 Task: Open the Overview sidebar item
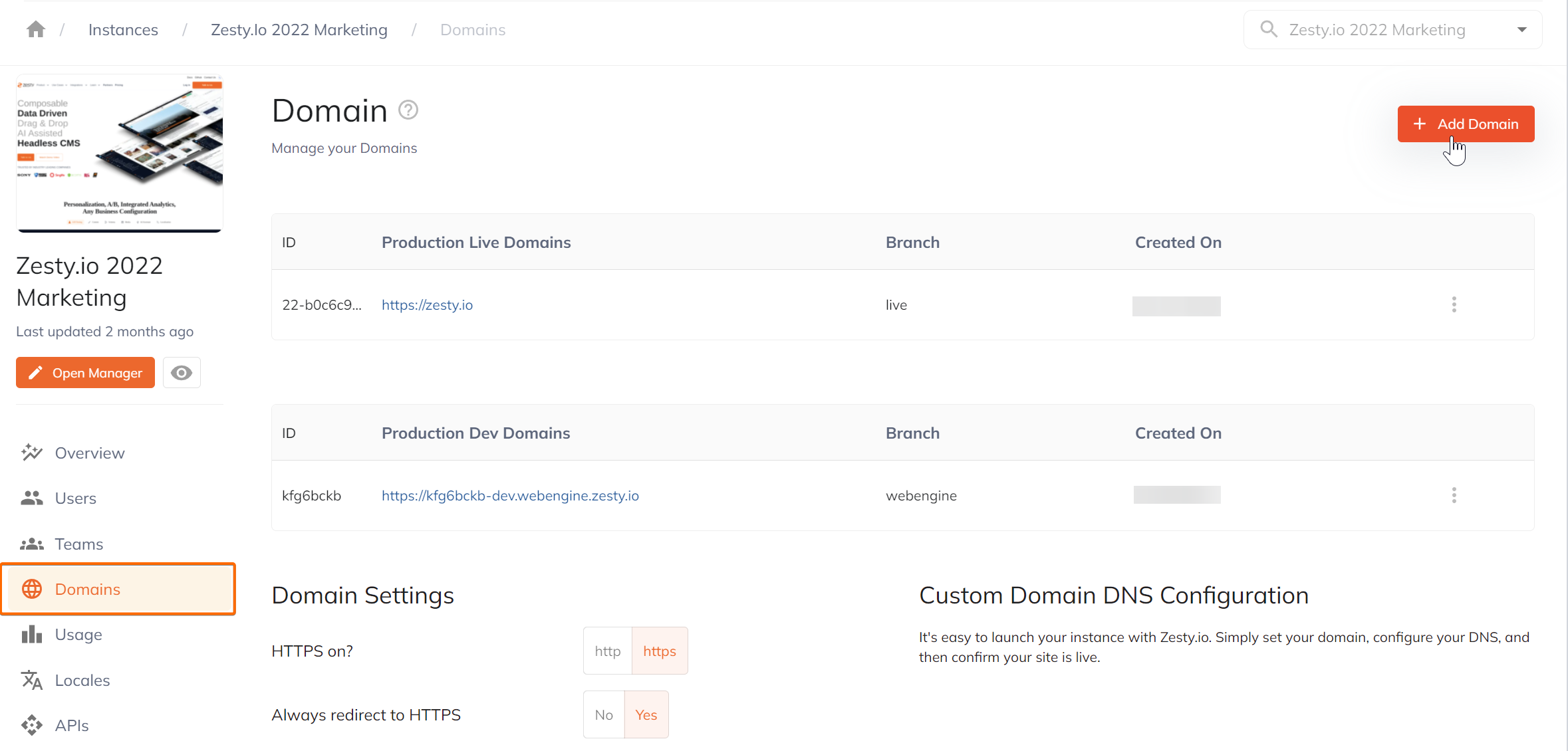click(x=118, y=453)
